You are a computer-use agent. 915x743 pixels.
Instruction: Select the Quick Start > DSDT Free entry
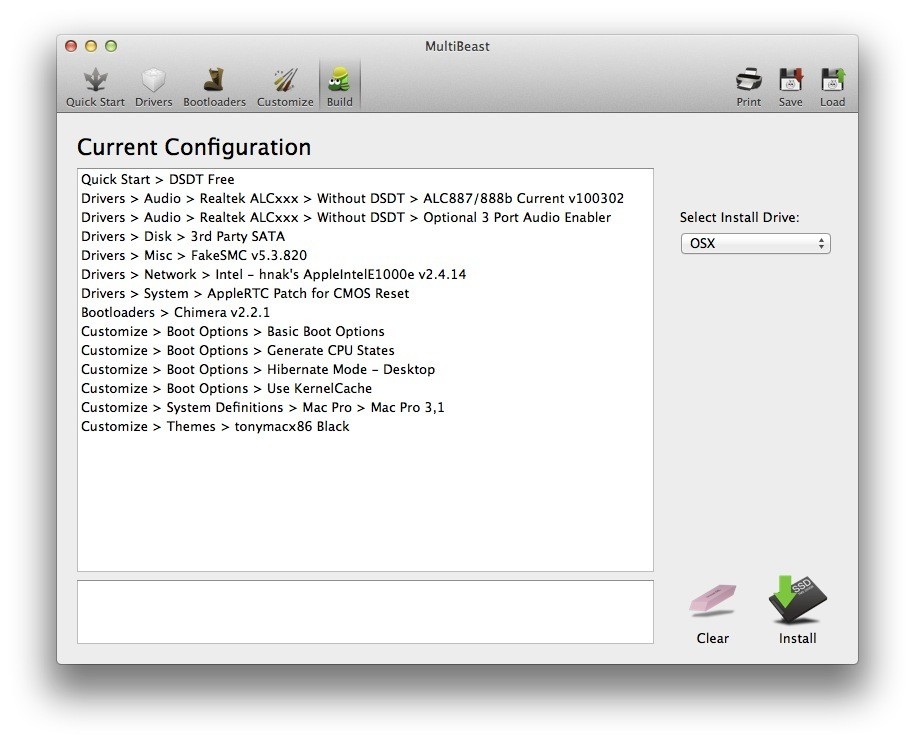pos(158,180)
